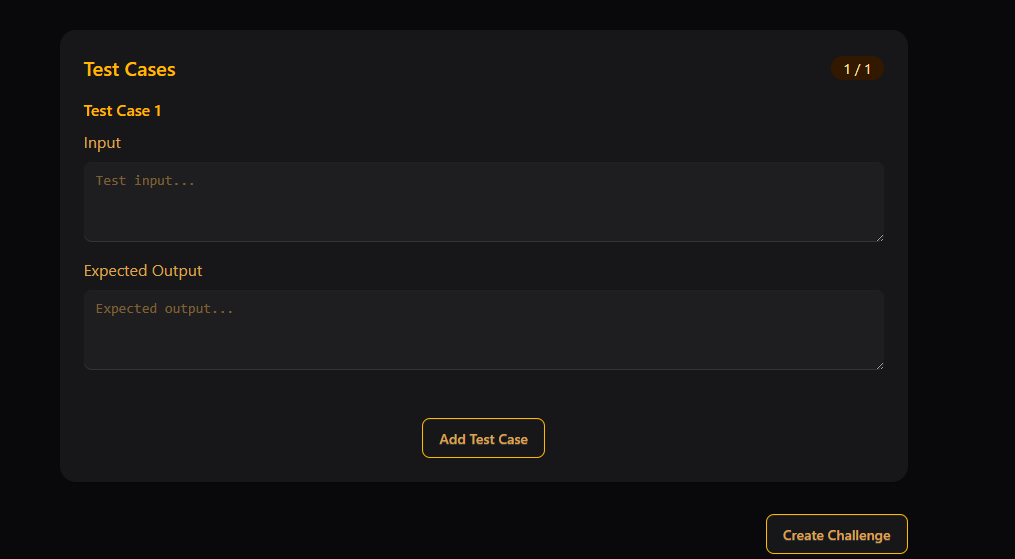Click the Test Case 1 title
This screenshot has width=1015, height=559.
pyautogui.click(x=123, y=111)
